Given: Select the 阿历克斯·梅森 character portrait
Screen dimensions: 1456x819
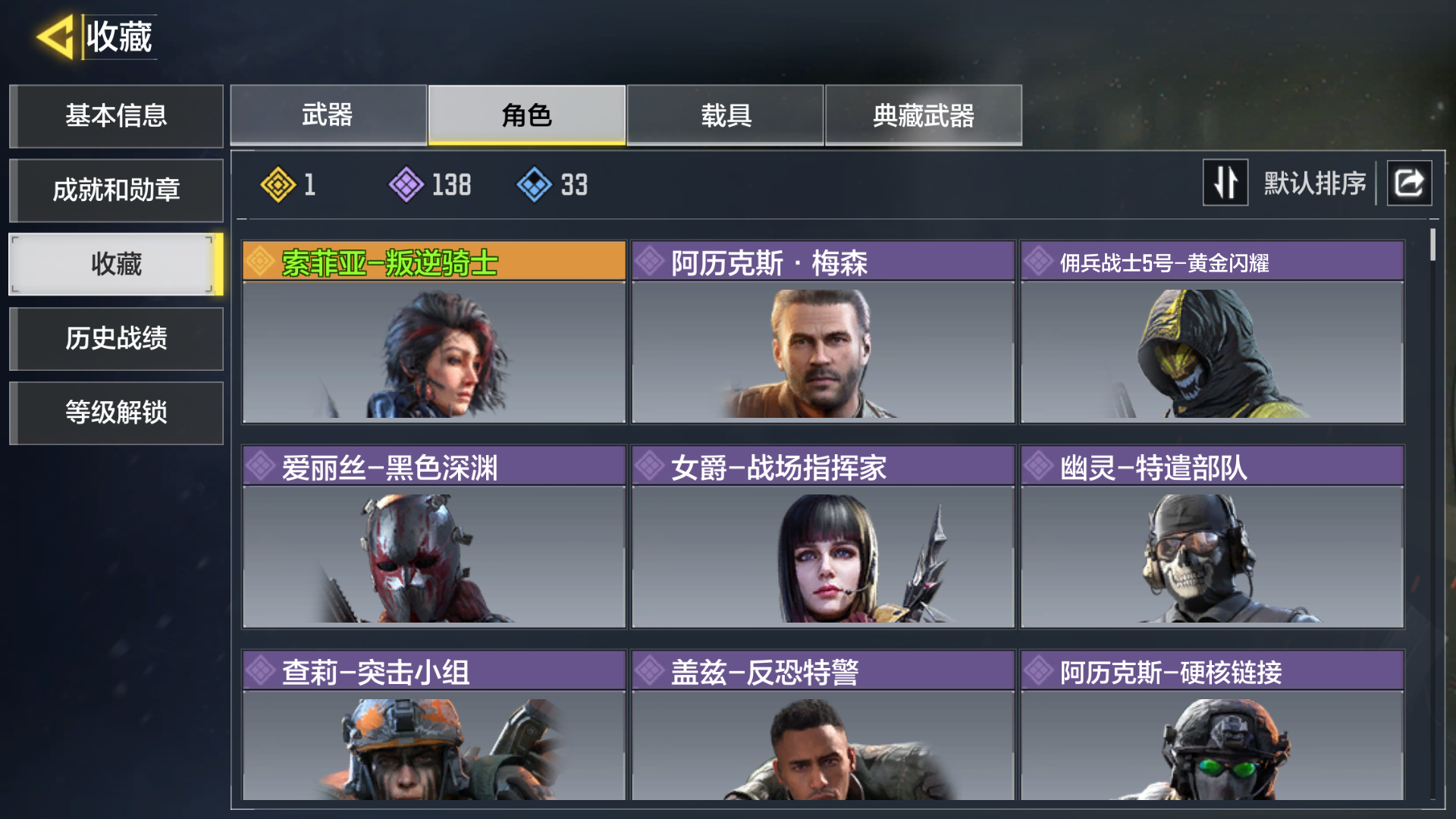Looking at the screenshot, I should [824, 352].
